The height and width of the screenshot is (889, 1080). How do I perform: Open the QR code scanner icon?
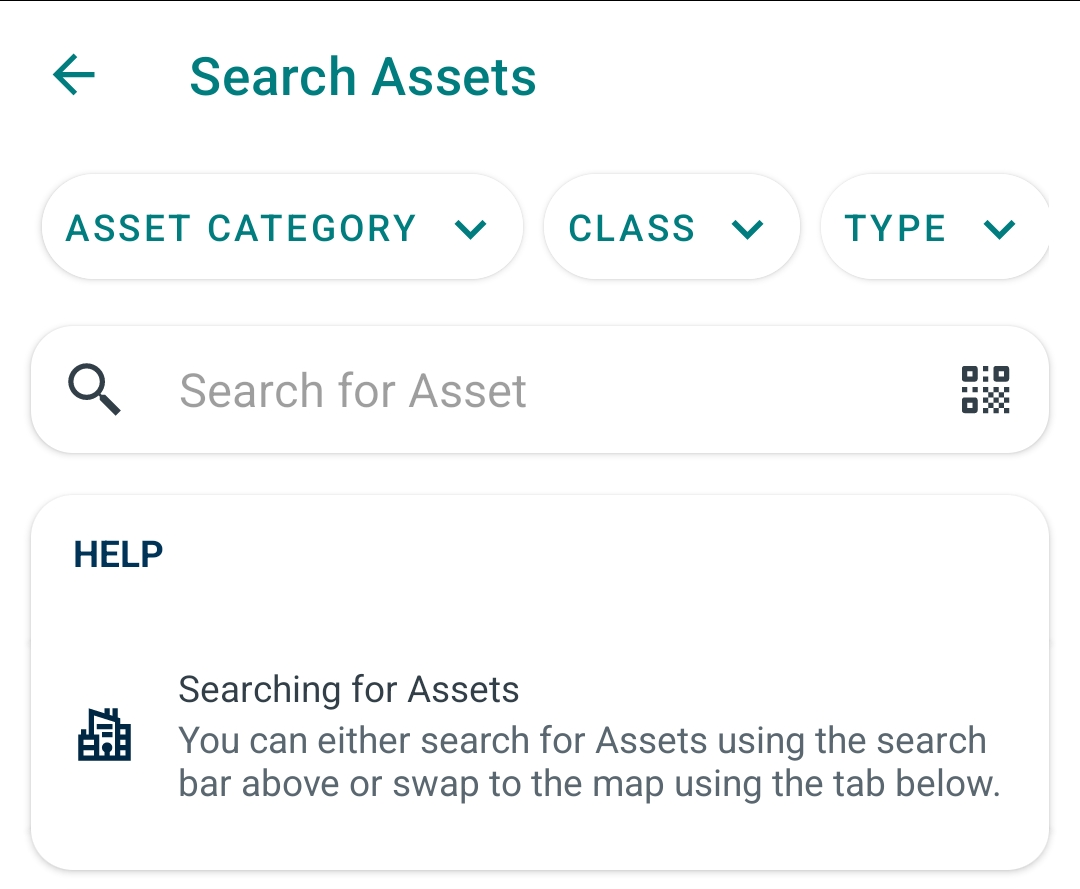pos(985,390)
